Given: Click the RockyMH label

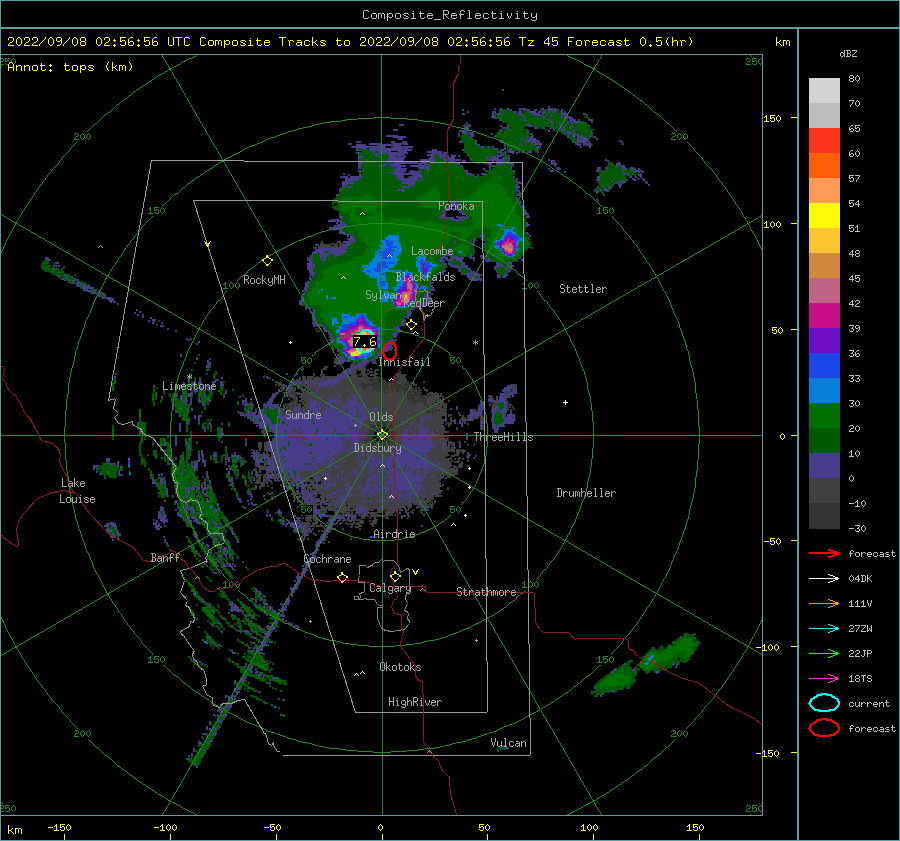Looking at the screenshot, I should click(264, 280).
